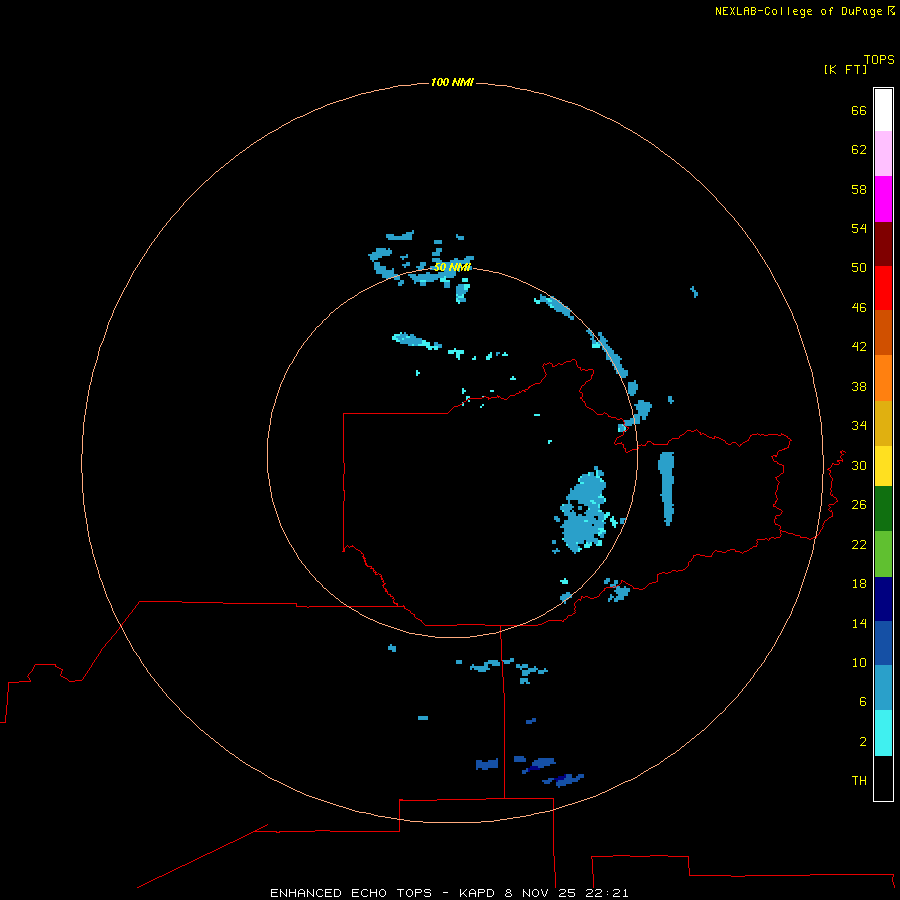
Task: Select the dark green 30 kft swatch
Action: 883,509
